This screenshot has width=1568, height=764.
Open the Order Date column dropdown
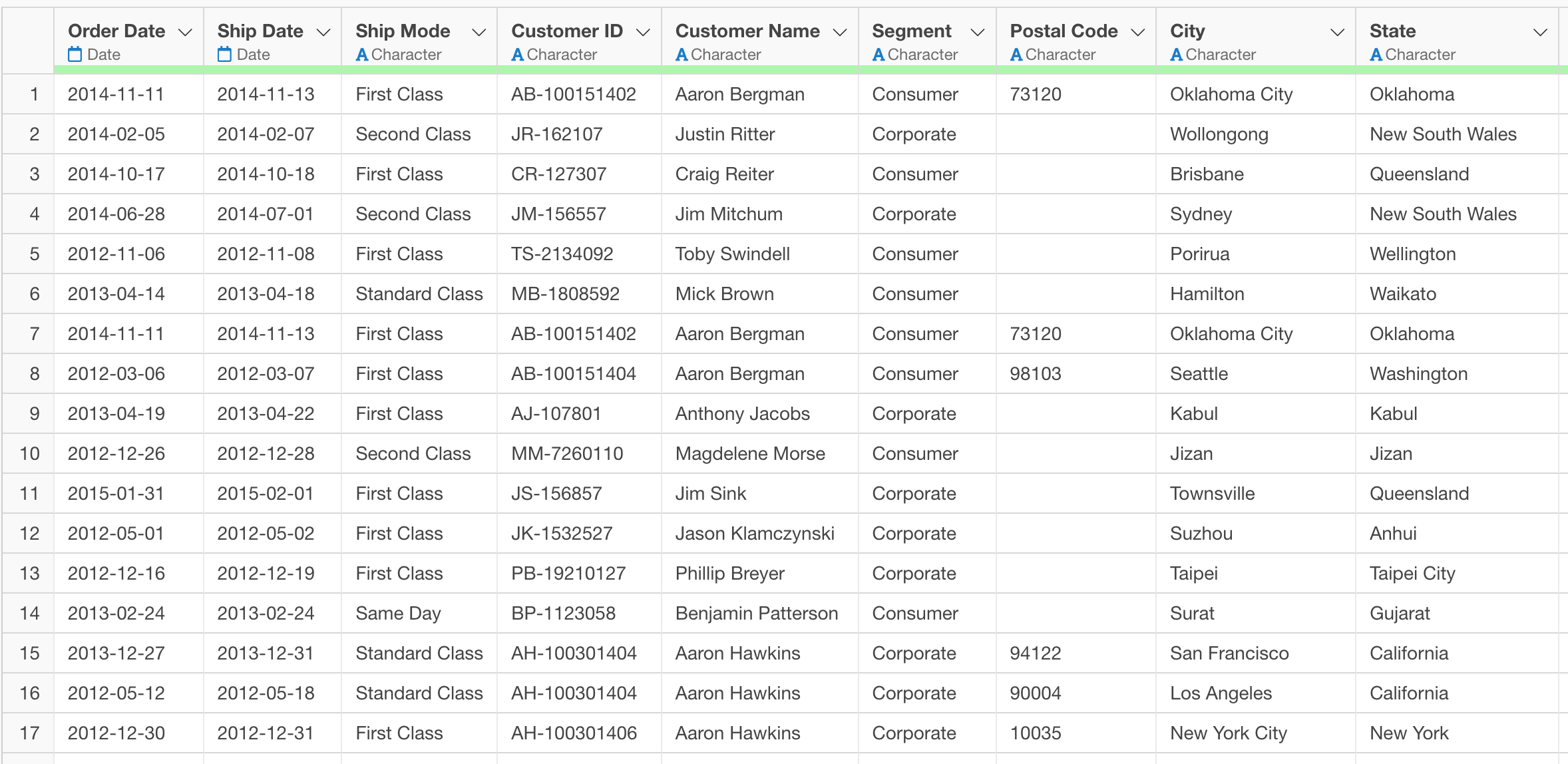[185, 31]
